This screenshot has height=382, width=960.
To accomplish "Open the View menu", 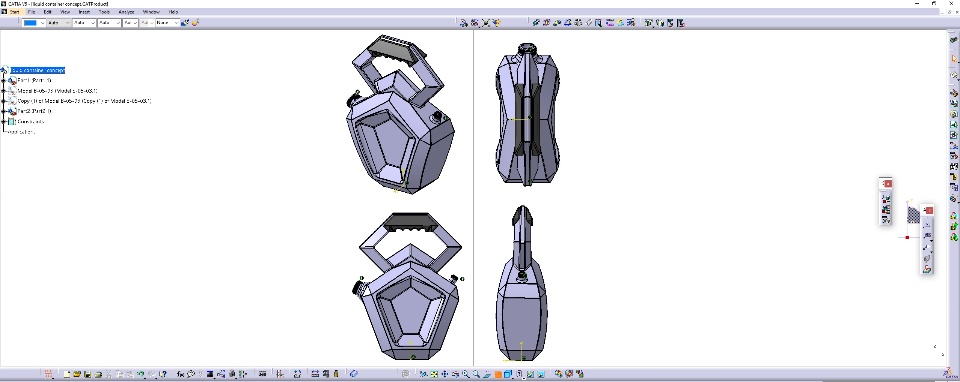I will pos(65,12).
